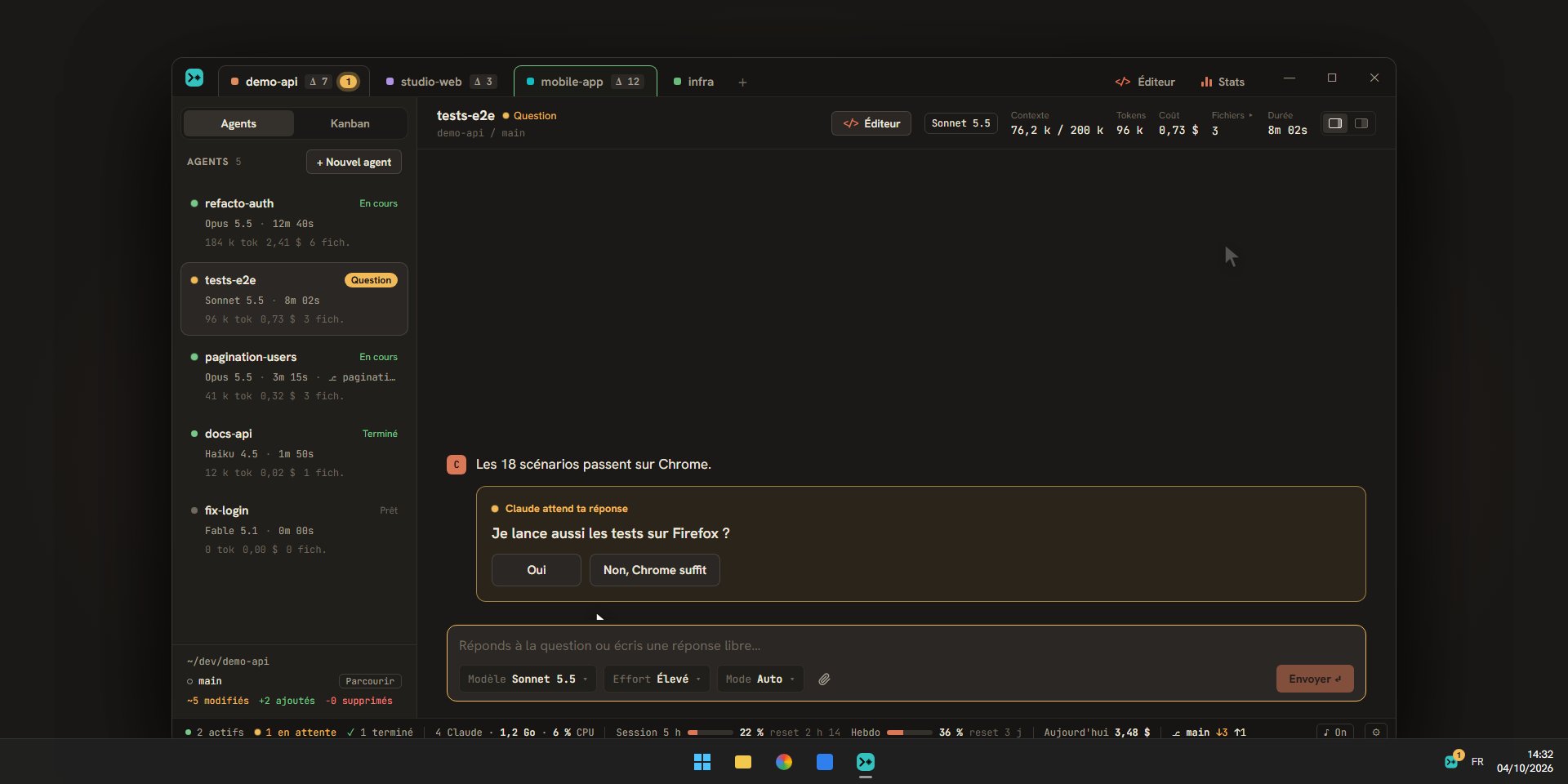The height and width of the screenshot is (784, 1568).
Task: Select the studio-web project tab
Action: (x=441, y=82)
